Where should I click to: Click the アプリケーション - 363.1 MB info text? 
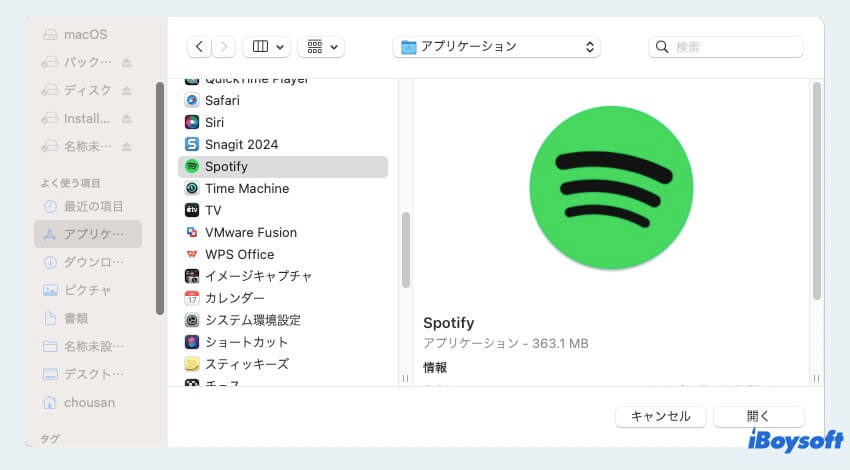point(506,343)
